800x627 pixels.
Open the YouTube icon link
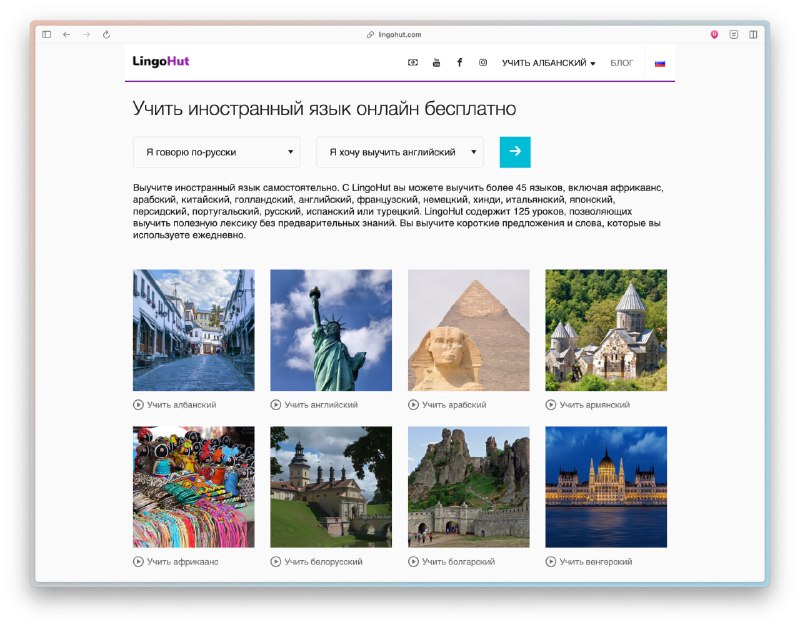[x=436, y=63]
